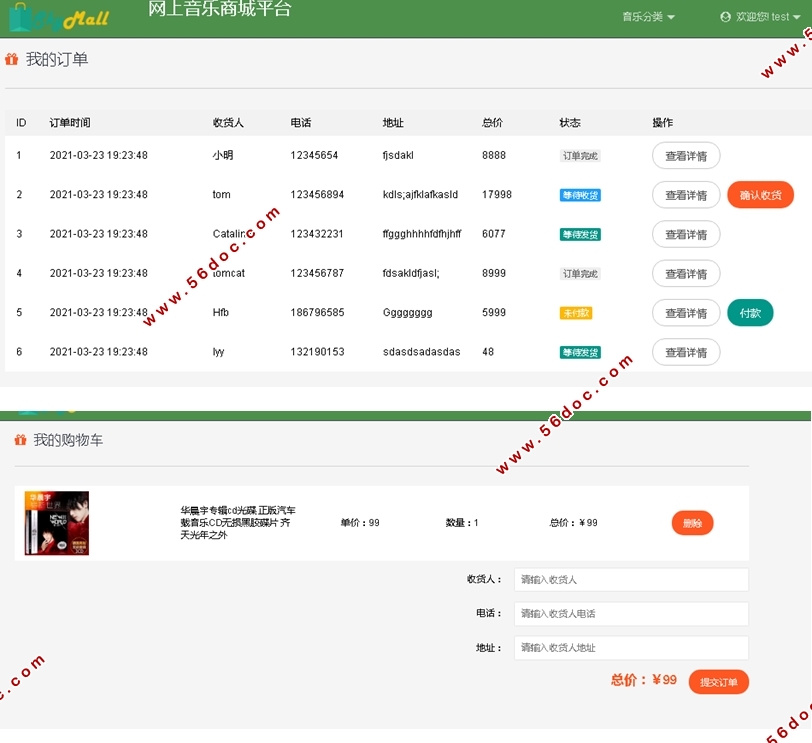Image resolution: width=812 pixels, height=743 pixels.
Task: Delete the album from shopping cart
Action: coord(692,523)
